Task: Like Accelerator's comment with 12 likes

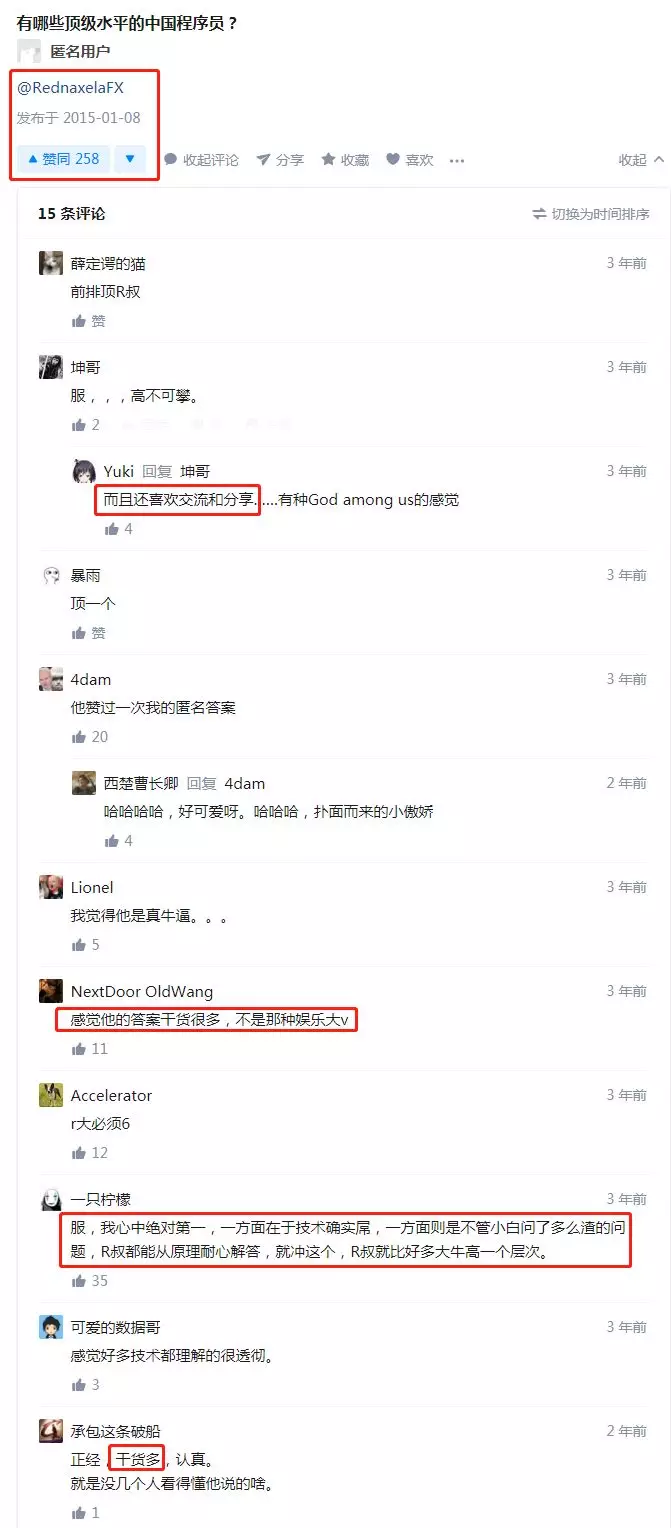Action: click(x=90, y=1153)
